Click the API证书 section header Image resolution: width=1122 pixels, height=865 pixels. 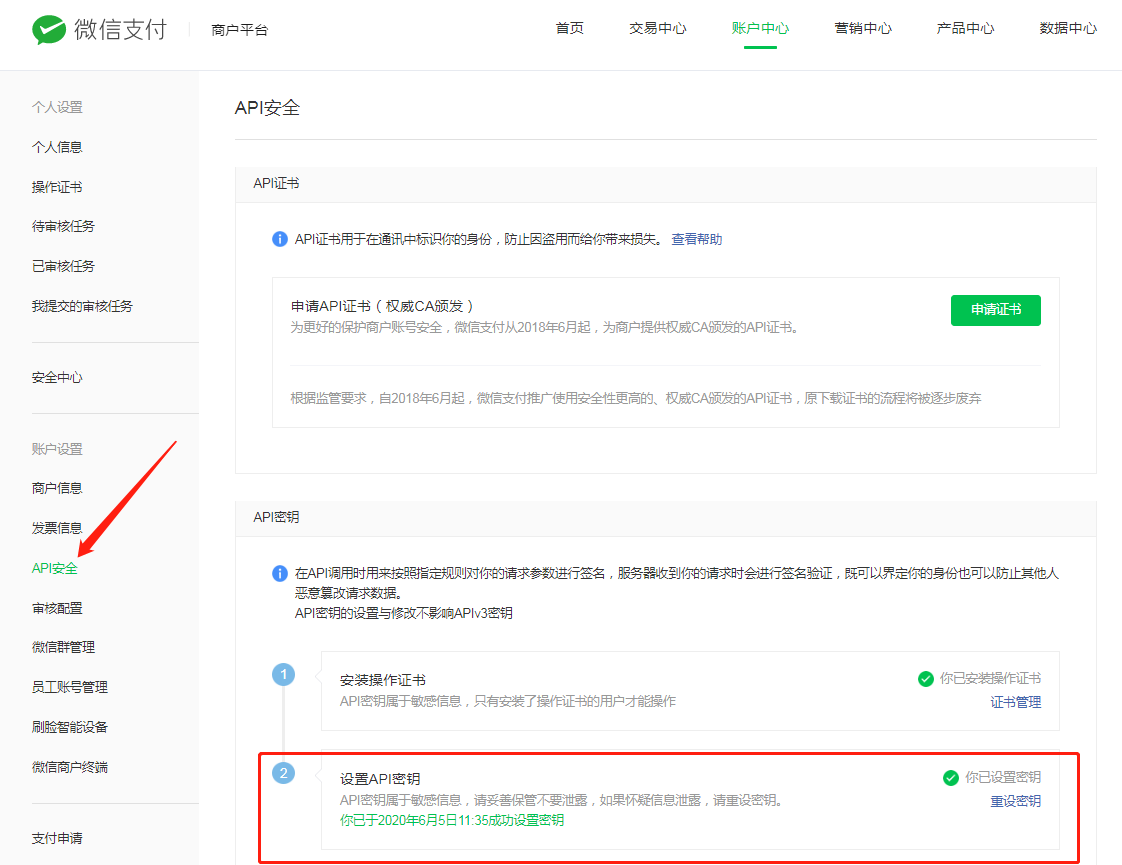coord(276,183)
